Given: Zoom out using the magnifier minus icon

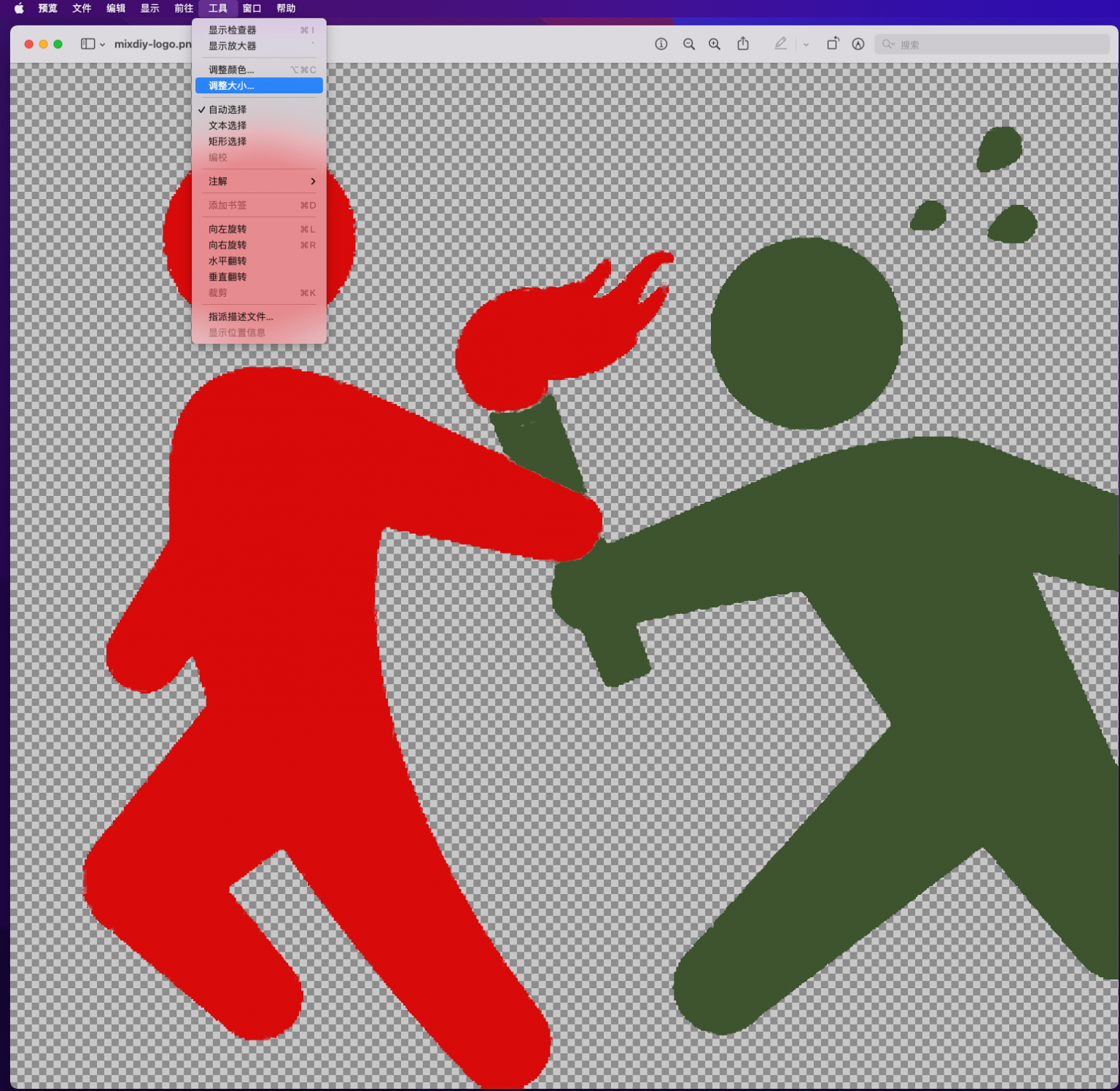Looking at the screenshot, I should [688, 44].
